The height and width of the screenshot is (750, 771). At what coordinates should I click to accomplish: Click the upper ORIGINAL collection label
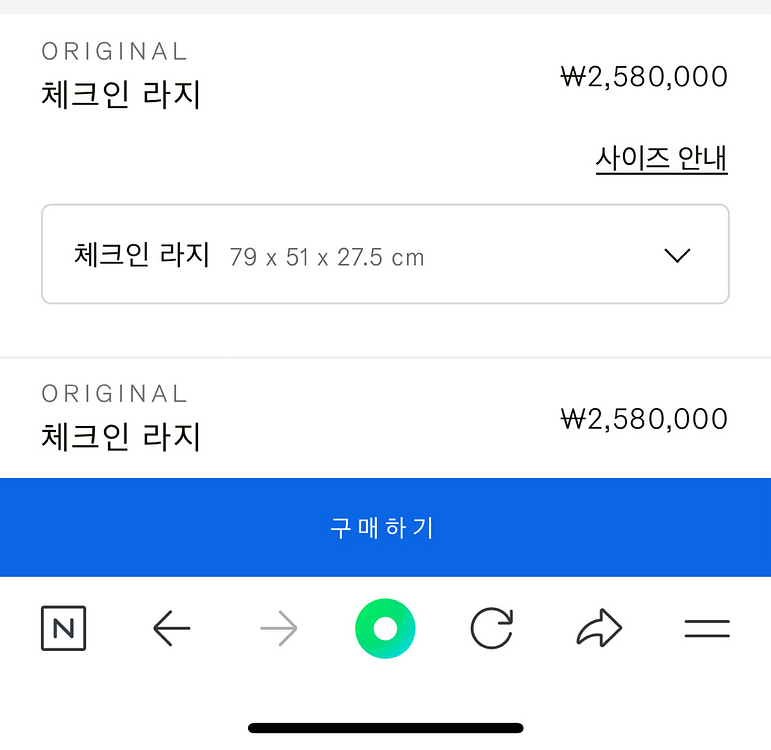point(114,51)
